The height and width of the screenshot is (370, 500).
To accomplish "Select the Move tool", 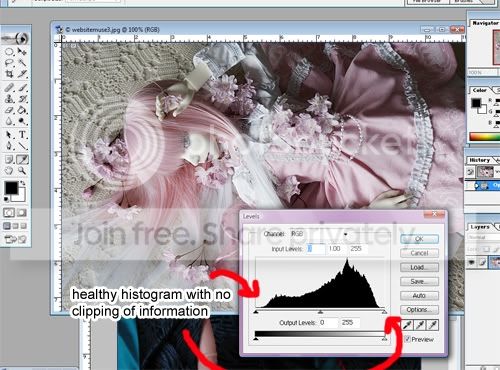I will pyautogui.click(x=22, y=52).
